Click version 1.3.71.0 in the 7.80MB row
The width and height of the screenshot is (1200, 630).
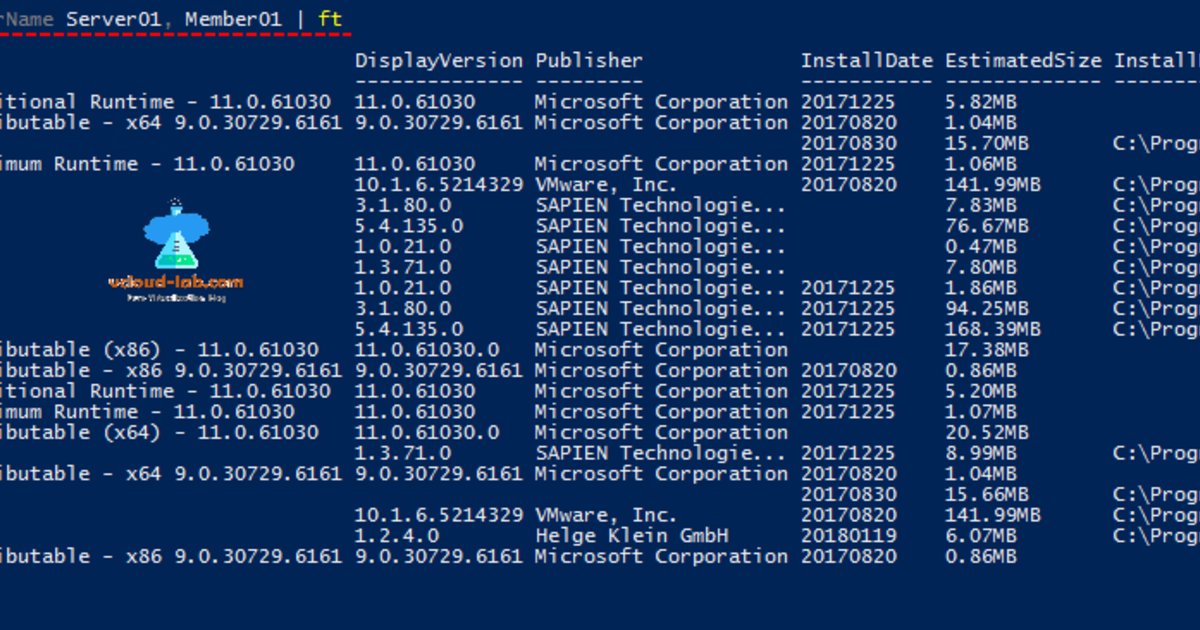(x=403, y=267)
